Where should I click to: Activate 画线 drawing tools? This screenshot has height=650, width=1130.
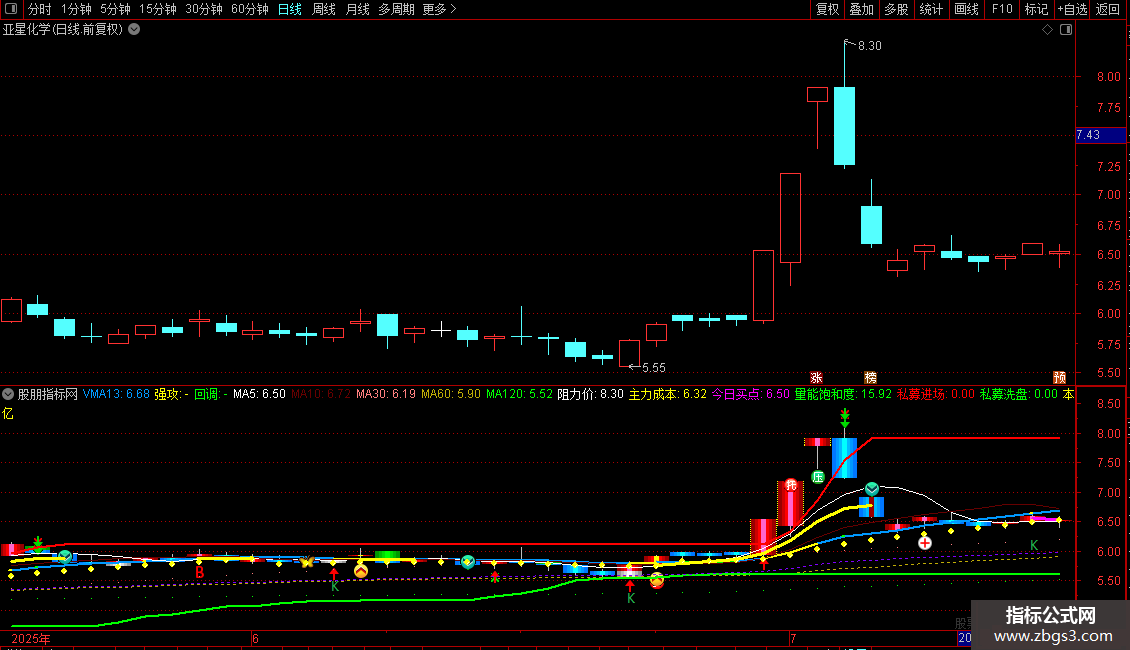point(966,9)
